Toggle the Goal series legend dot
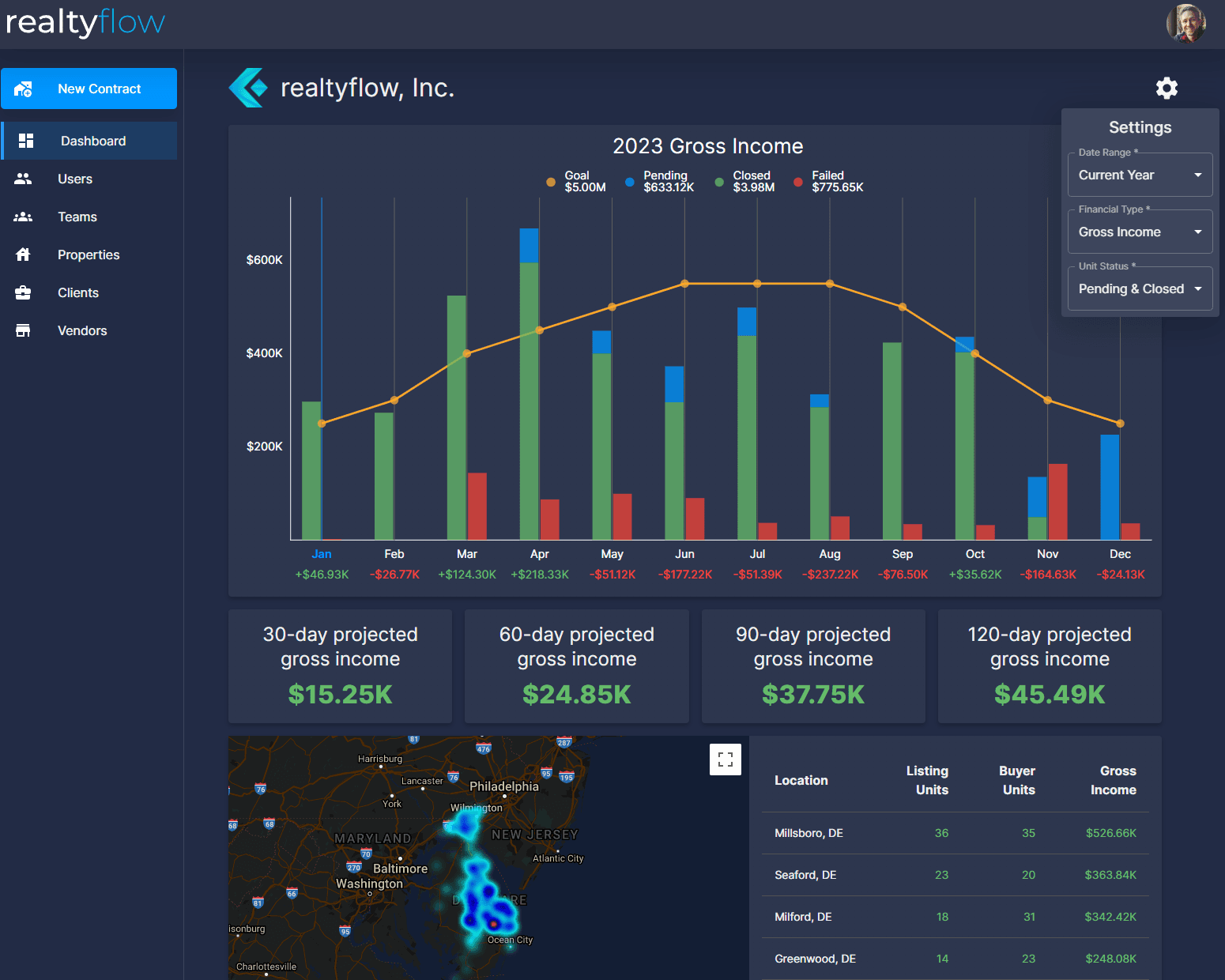1225x980 pixels. coord(551,182)
